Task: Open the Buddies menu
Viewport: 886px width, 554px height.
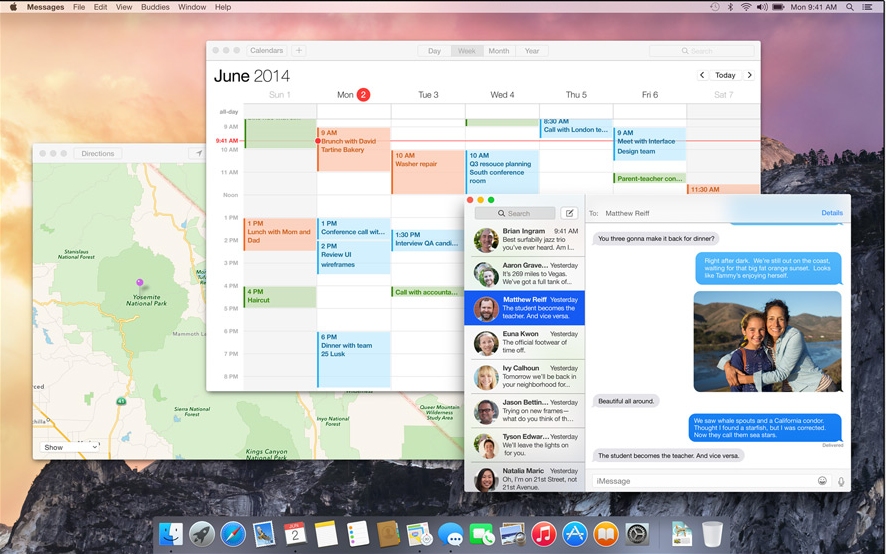Action: click(155, 7)
